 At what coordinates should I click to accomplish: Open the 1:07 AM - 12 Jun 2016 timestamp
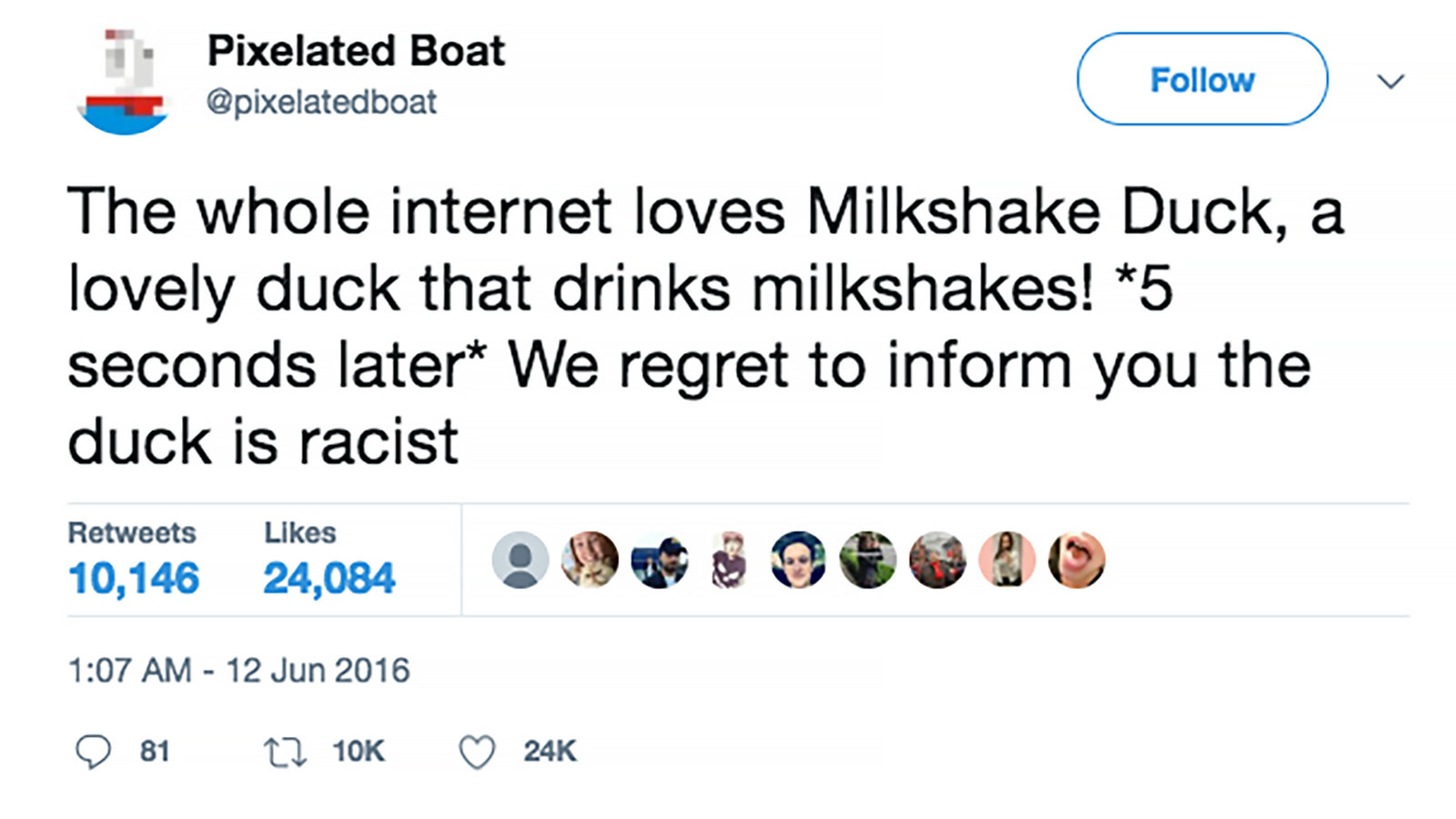238,671
